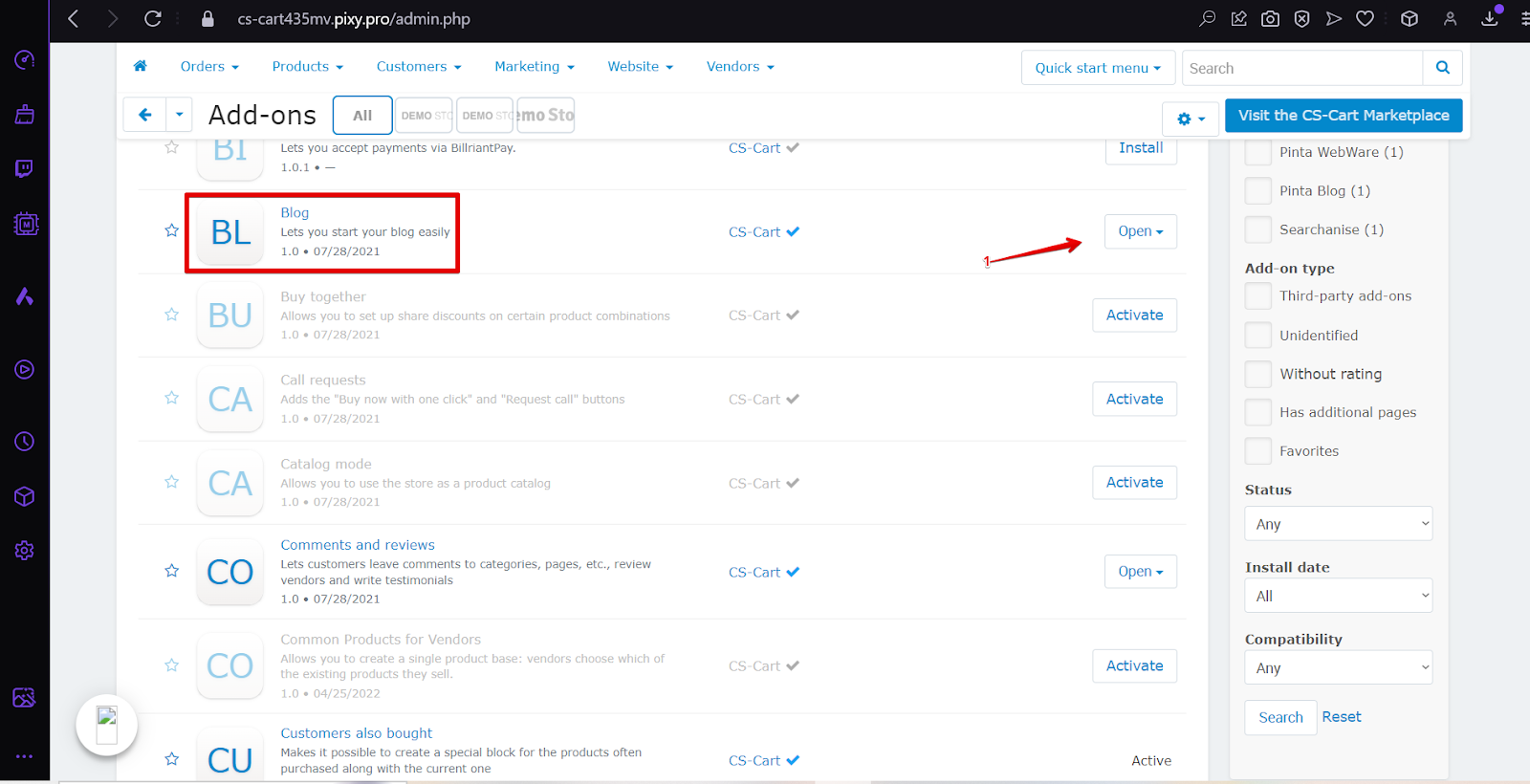1530x784 pixels.
Task: Activate Common Products for Vendors add-on
Action: [1134, 665]
